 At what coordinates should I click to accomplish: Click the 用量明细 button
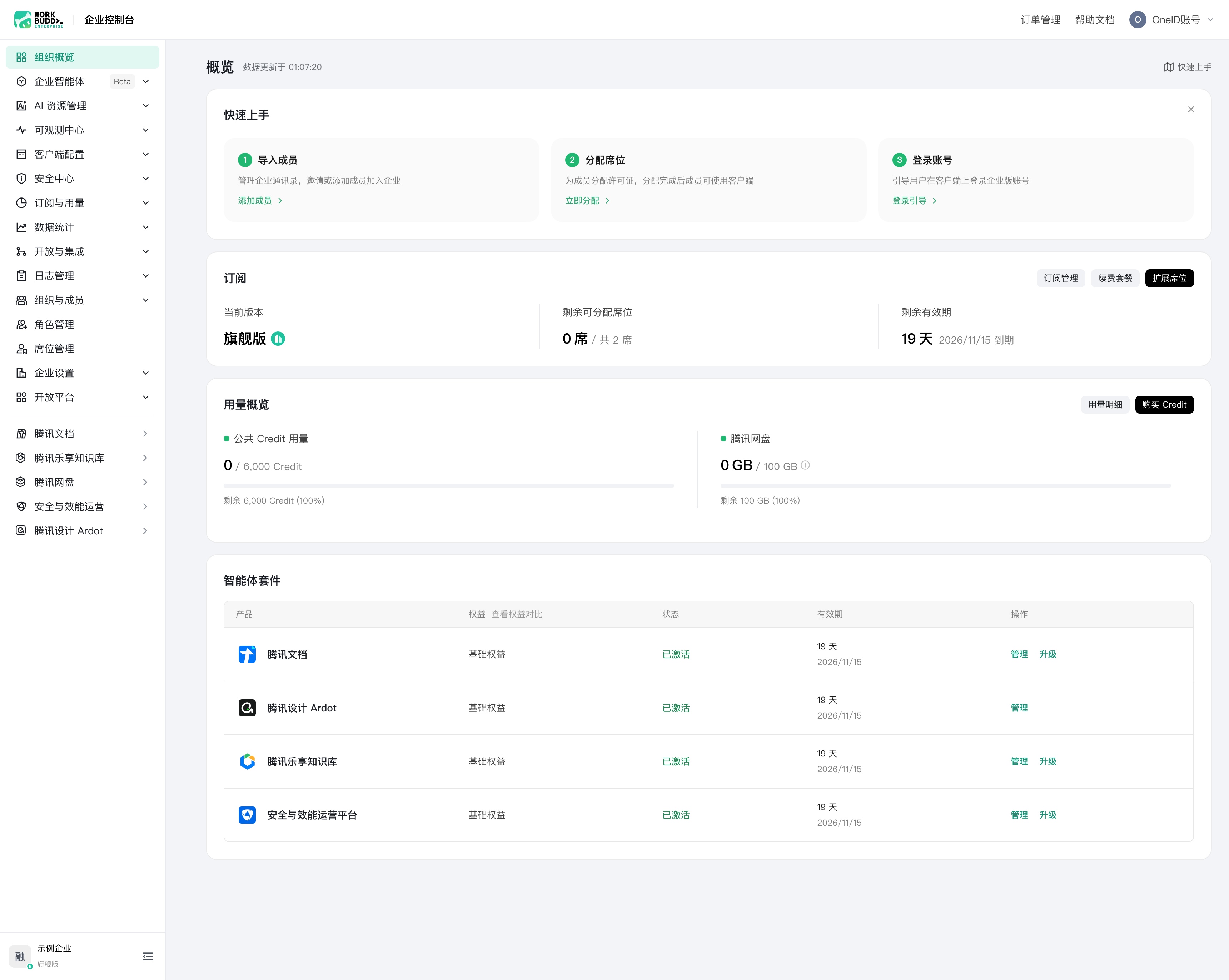[x=1105, y=405]
